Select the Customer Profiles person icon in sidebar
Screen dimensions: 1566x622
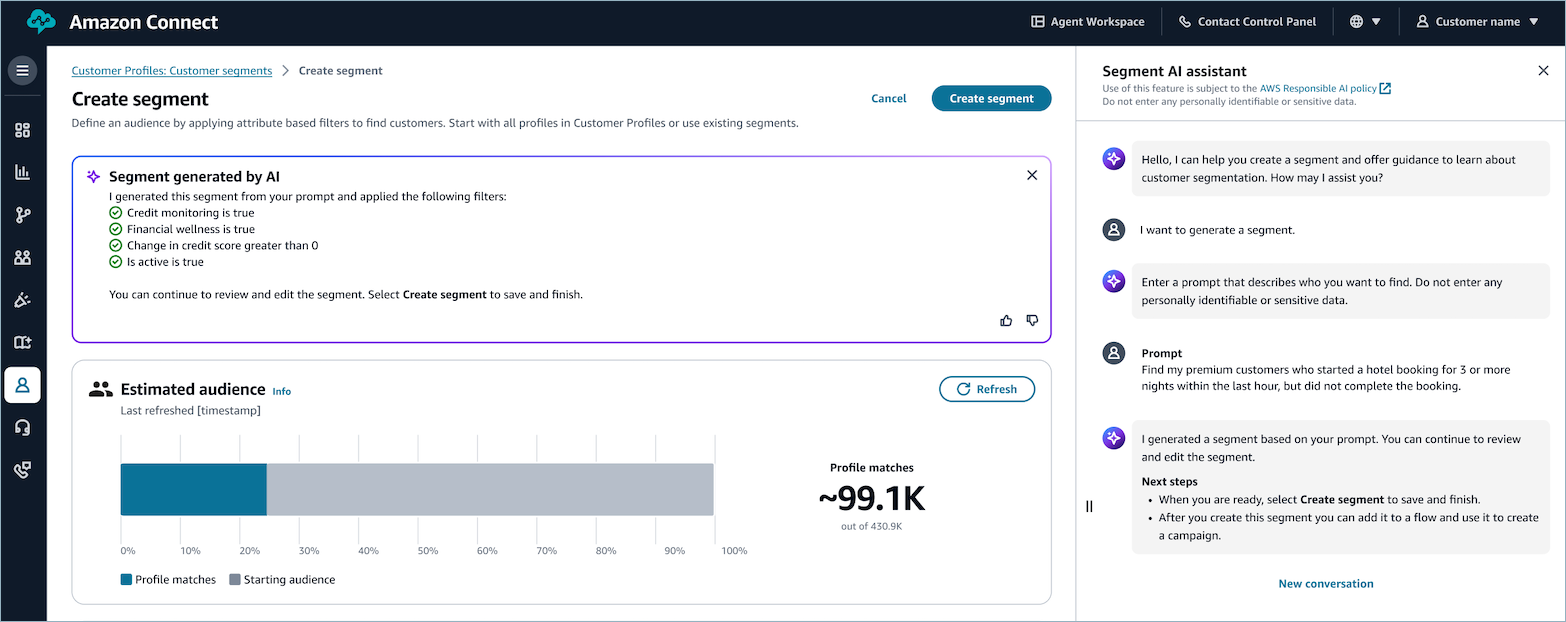22,385
